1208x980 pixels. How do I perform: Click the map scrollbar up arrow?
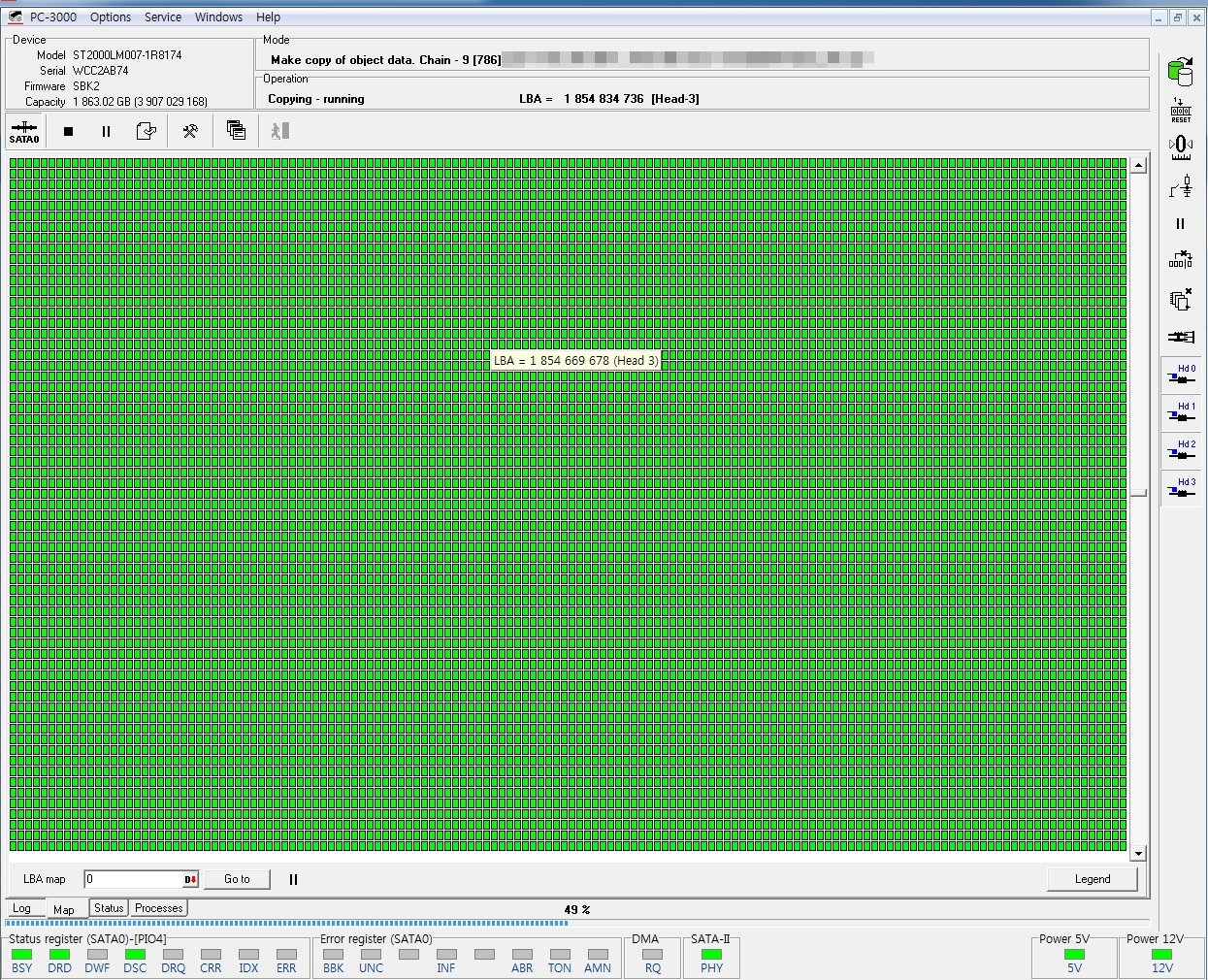pyautogui.click(x=1138, y=165)
